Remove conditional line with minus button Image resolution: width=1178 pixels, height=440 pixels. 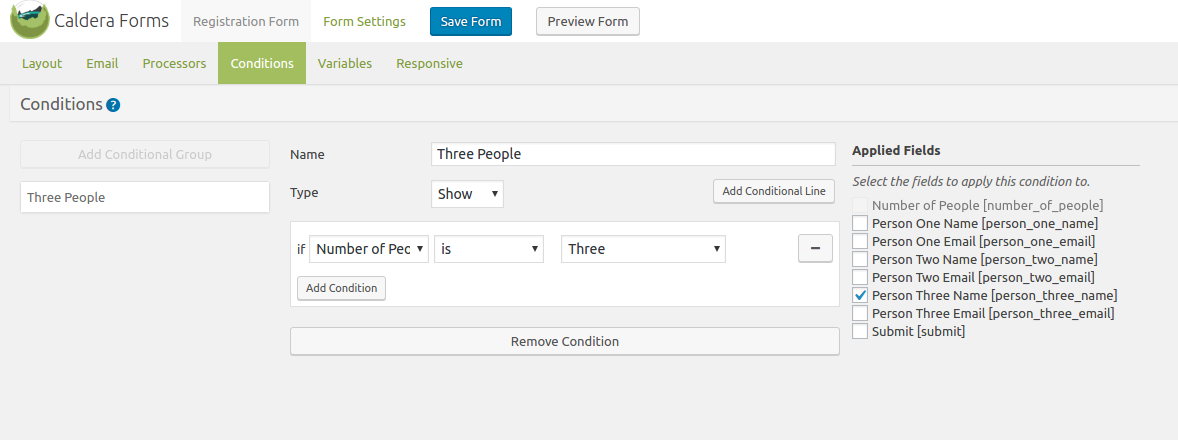pos(815,249)
